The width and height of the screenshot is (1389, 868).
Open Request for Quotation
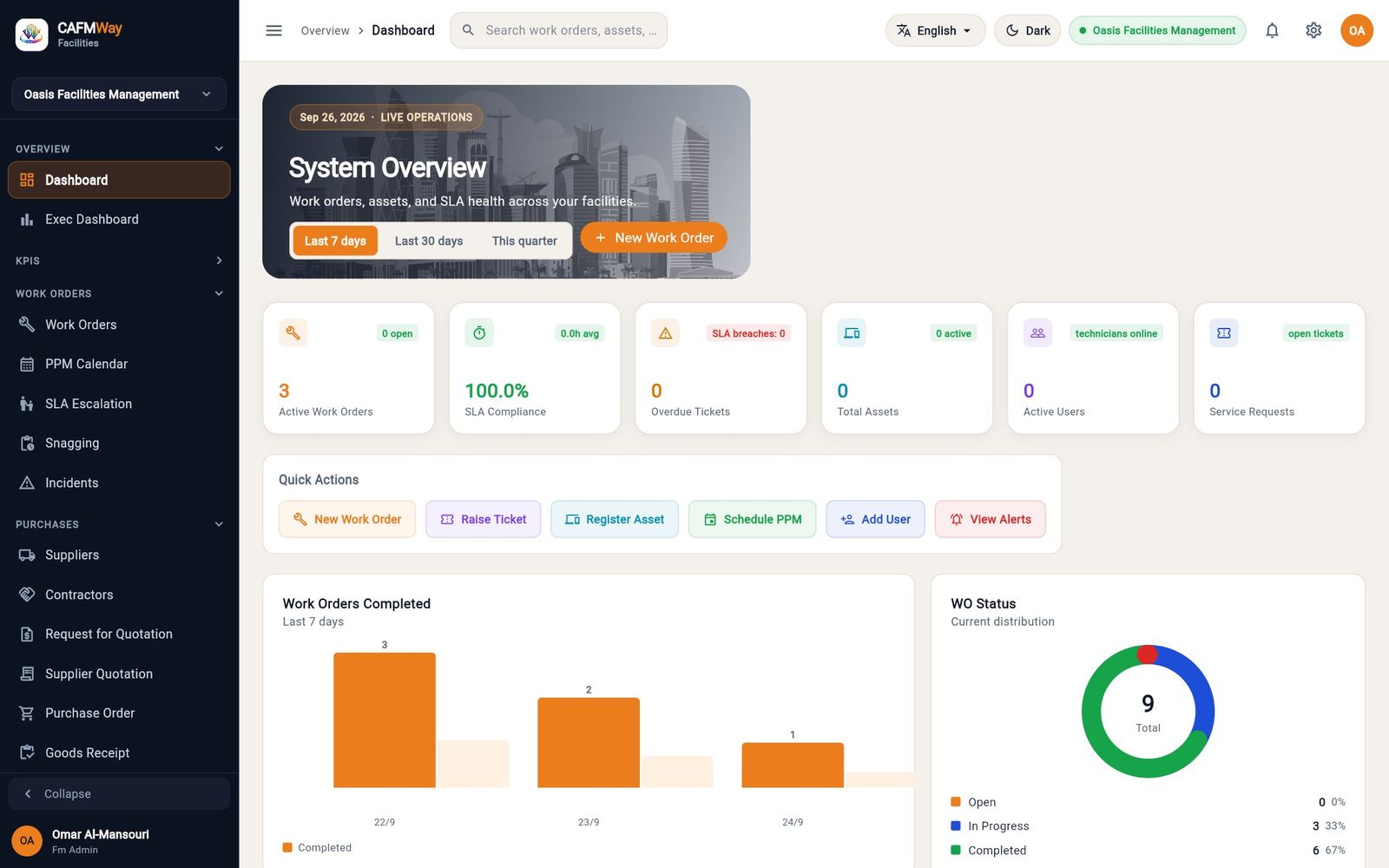point(119,634)
